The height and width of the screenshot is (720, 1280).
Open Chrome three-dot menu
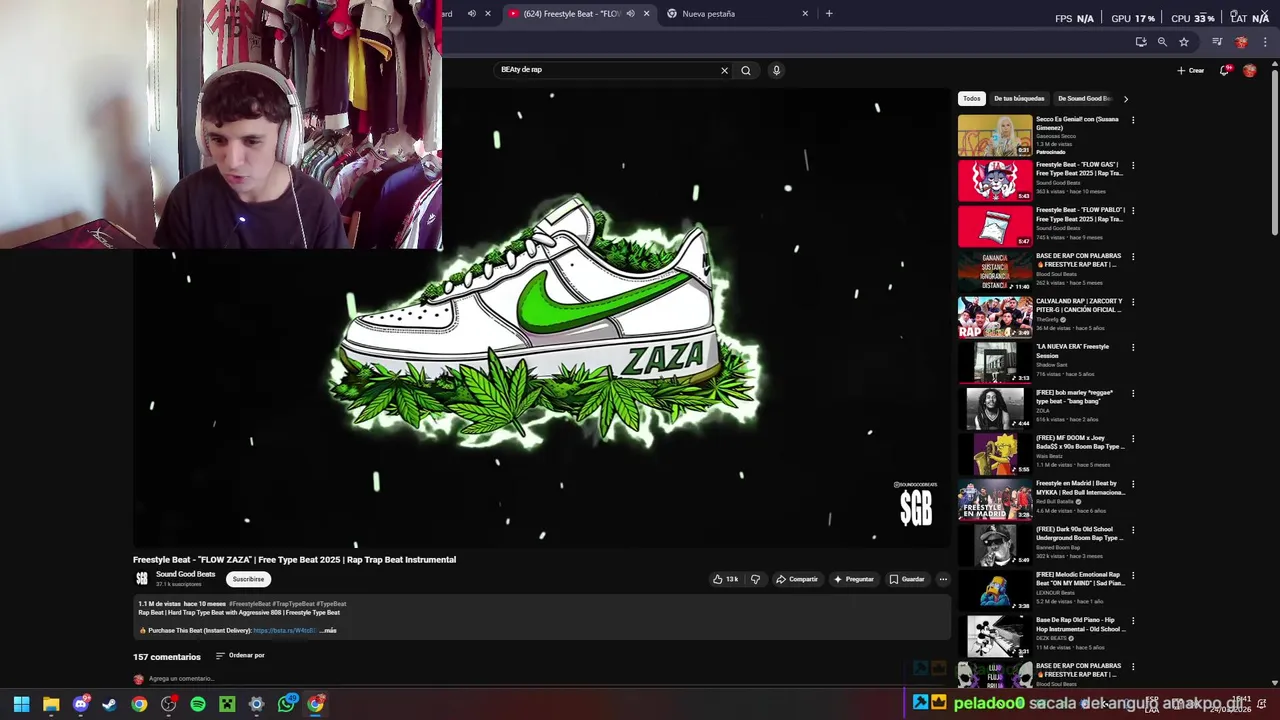point(1265,42)
